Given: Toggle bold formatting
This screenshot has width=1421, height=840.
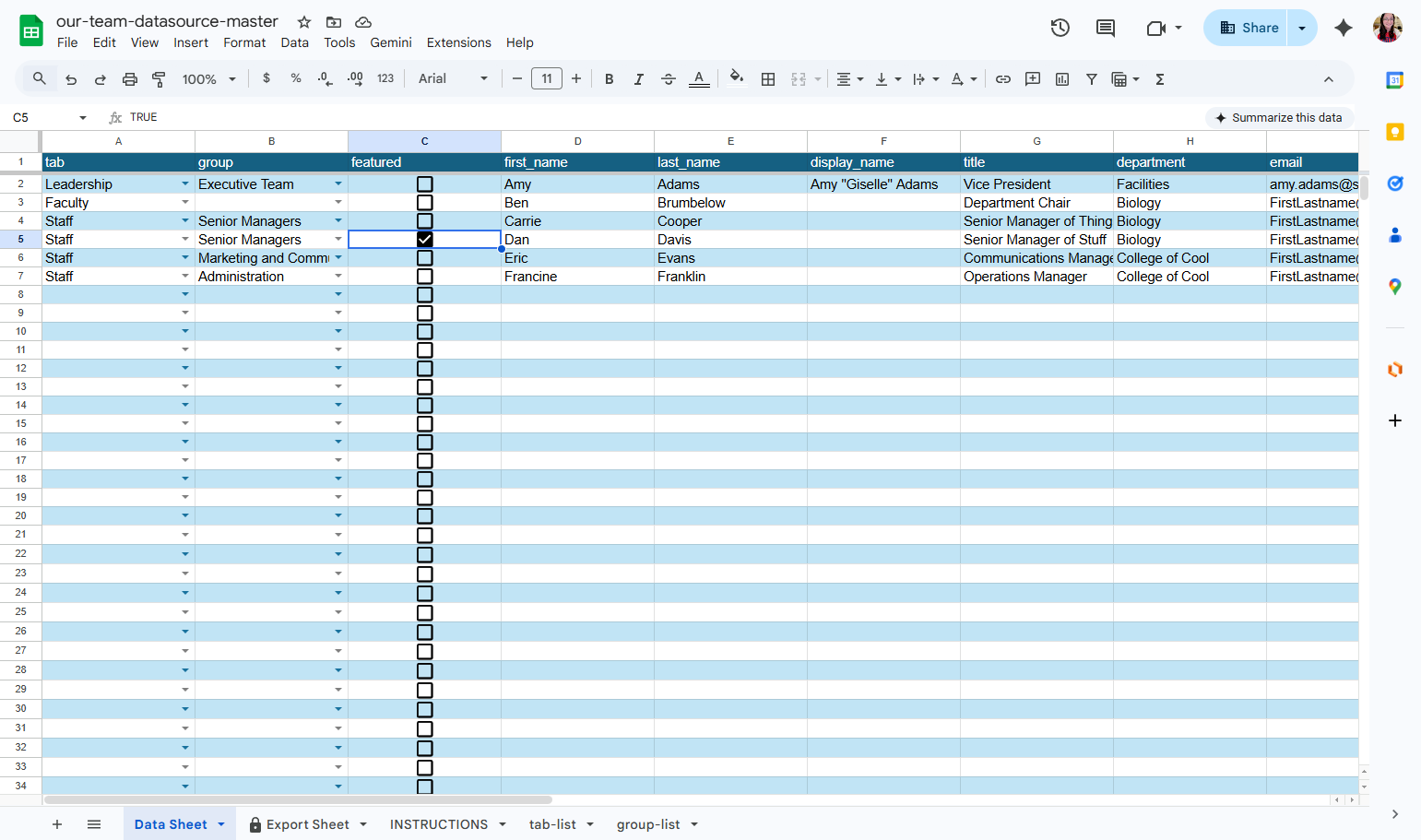Looking at the screenshot, I should click(609, 79).
